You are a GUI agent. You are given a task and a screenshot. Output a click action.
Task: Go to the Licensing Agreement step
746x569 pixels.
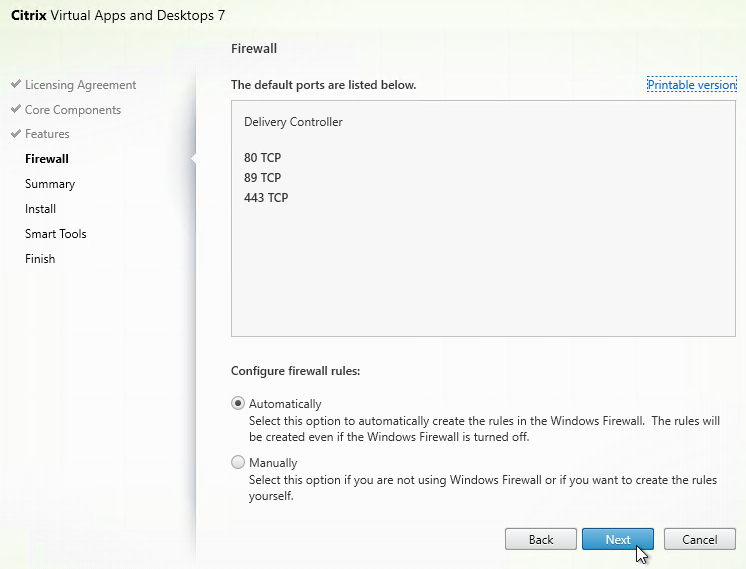[80, 85]
